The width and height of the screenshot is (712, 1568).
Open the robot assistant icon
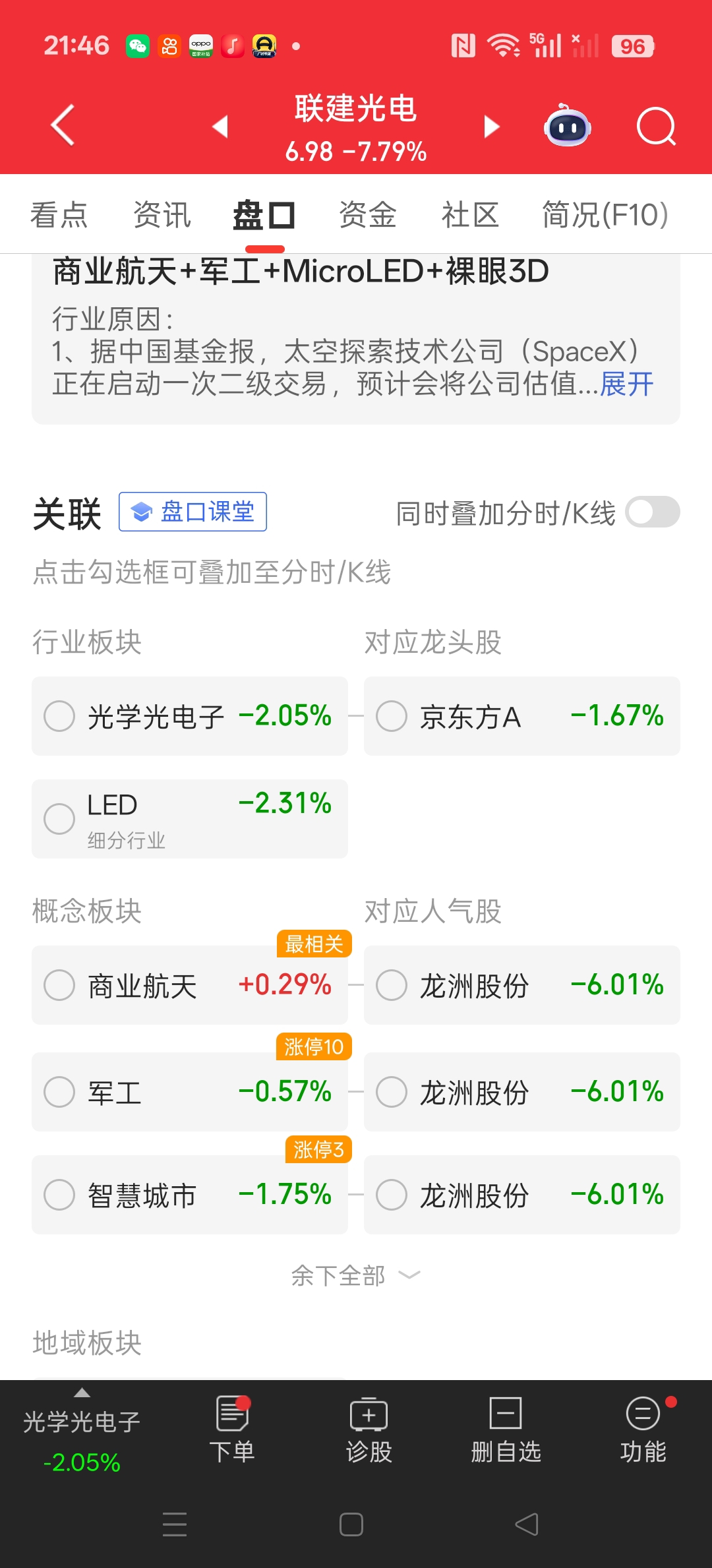(x=567, y=126)
